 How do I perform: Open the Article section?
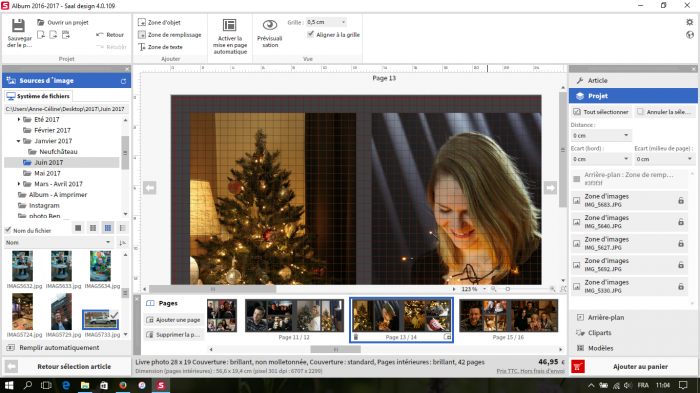click(x=633, y=80)
